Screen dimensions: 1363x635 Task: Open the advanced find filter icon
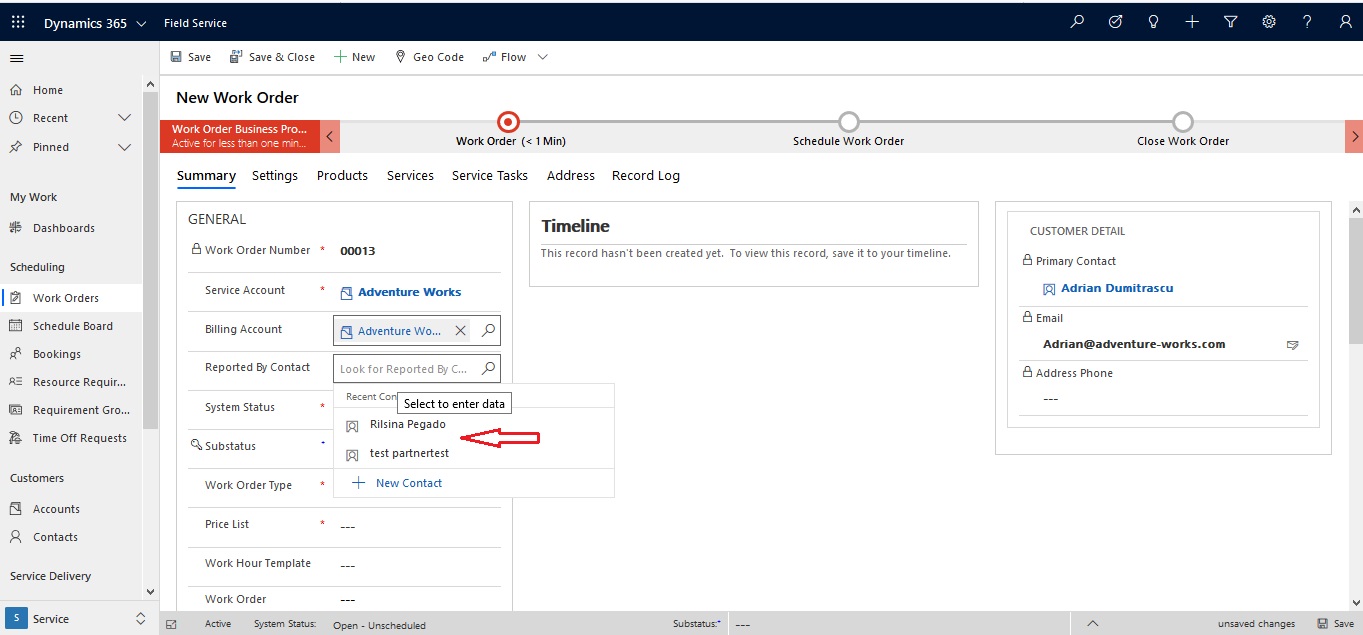pos(1231,22)
